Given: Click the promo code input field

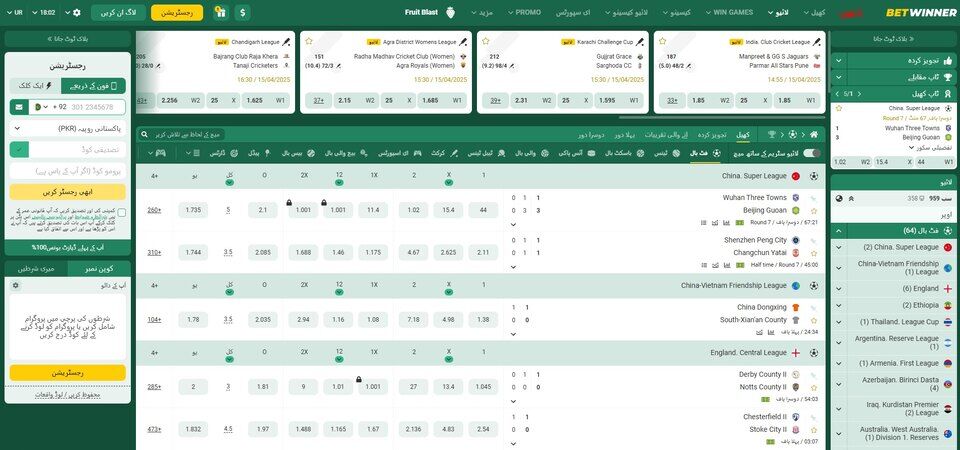Looking at the screenshot, I should 67,171.
